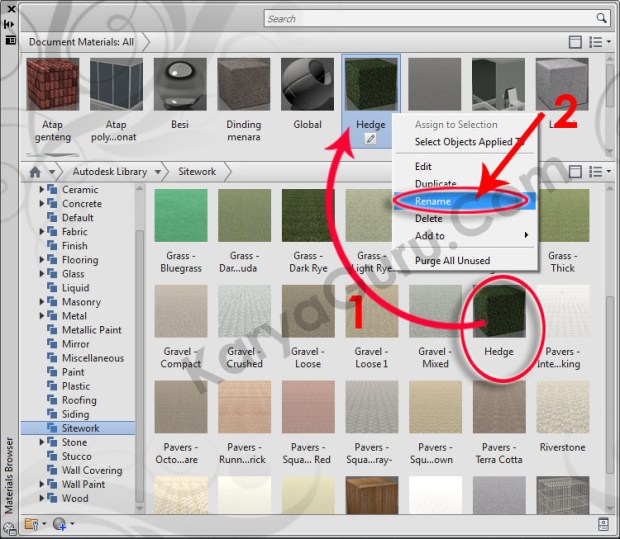Image resolution: width=620 pixels, height=539 pixels.
Task: Select the Atap genteng material thumbnail
Action: (53, 84)
